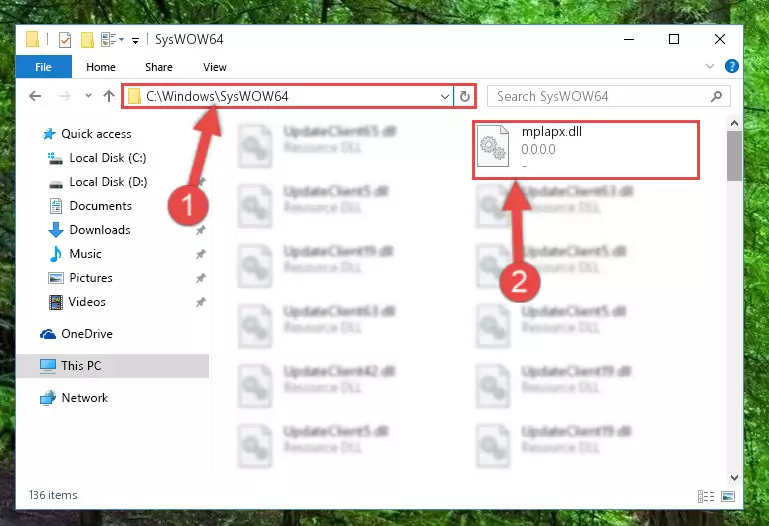
Task: Click the mplapx.dll gear file icon
Action: click(493, 146)
